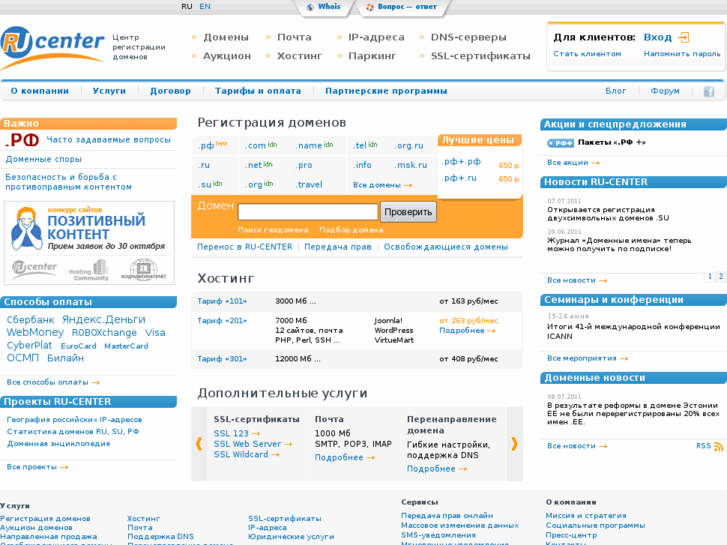
Task: Click inside the Домен search field
Action: (308, 212)
